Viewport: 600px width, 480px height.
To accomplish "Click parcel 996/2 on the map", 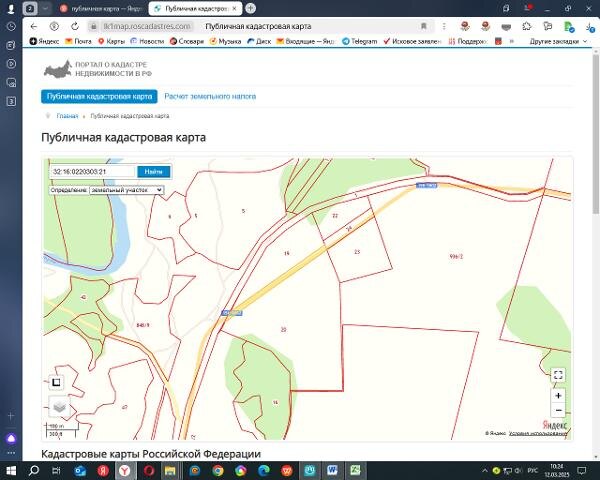I will coord(456,256).
